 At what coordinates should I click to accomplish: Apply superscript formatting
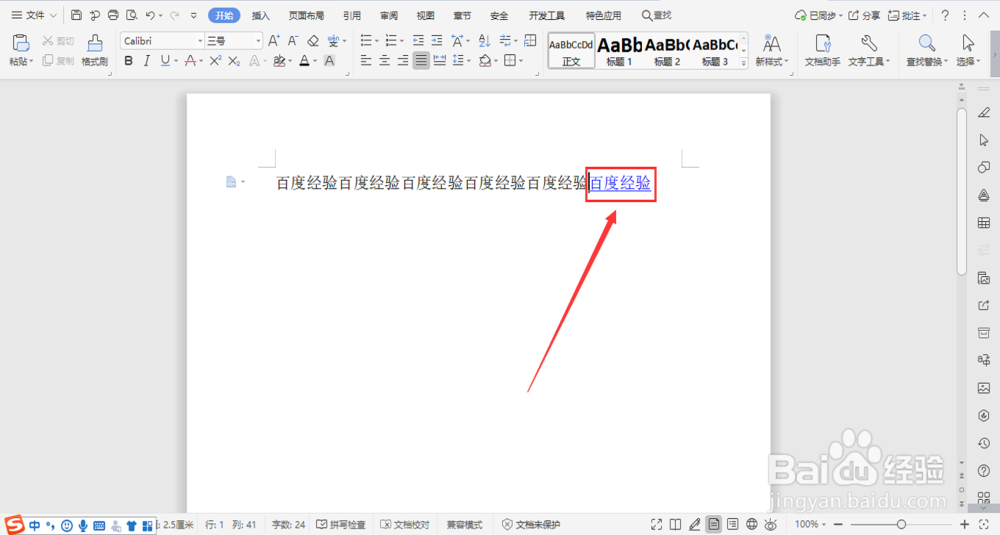216,61
